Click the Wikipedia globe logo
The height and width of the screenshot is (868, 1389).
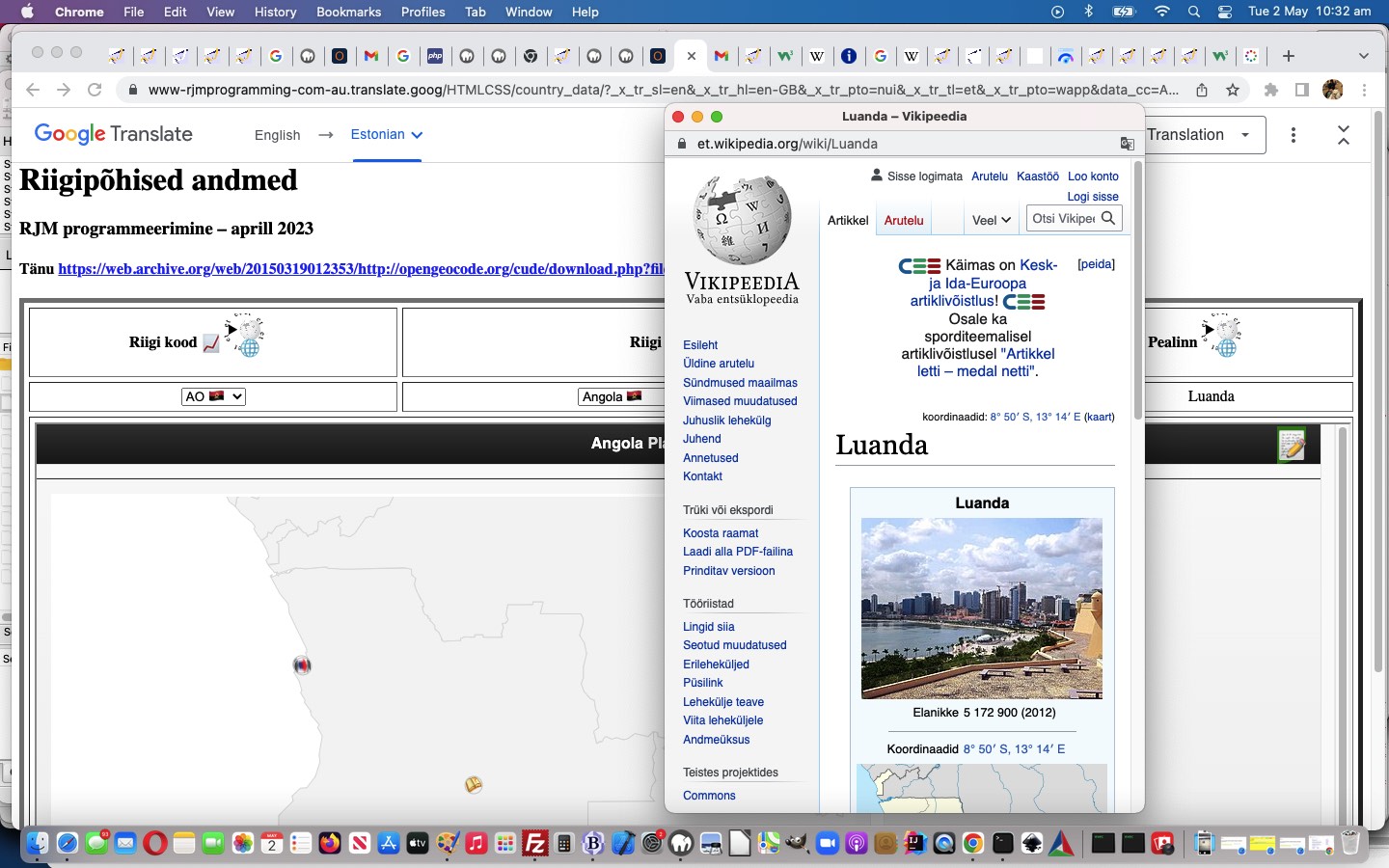pyautogui.click(x=742, y=220)
